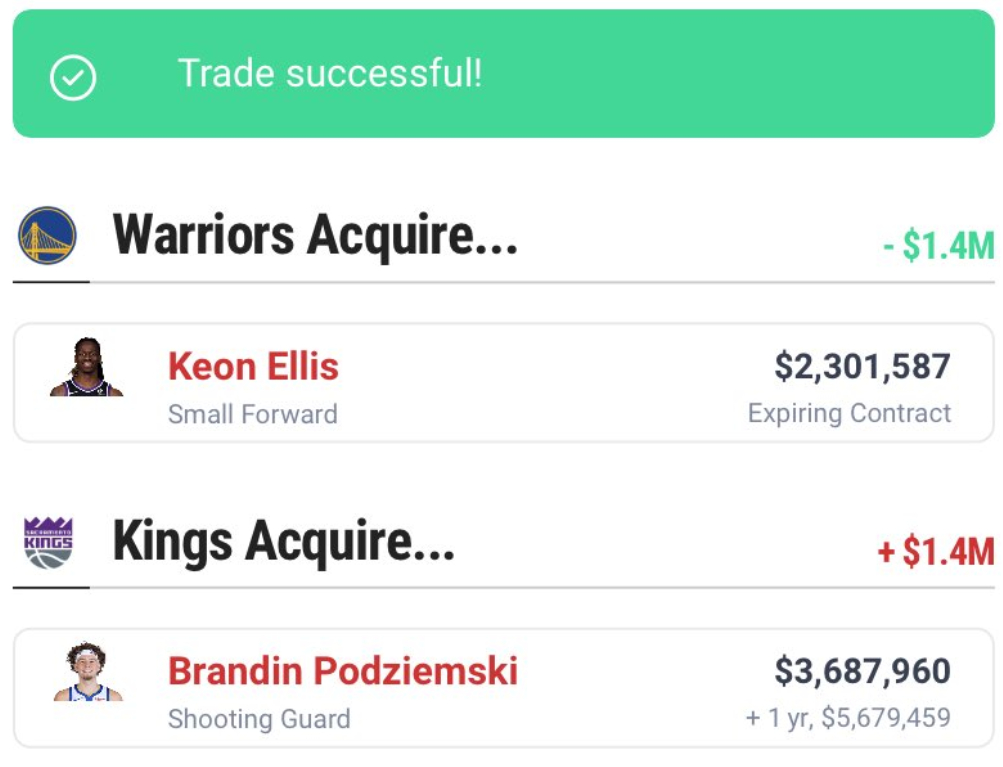
Task: Click Podziemski $3,687,960 salary figure
Action: 862,670
